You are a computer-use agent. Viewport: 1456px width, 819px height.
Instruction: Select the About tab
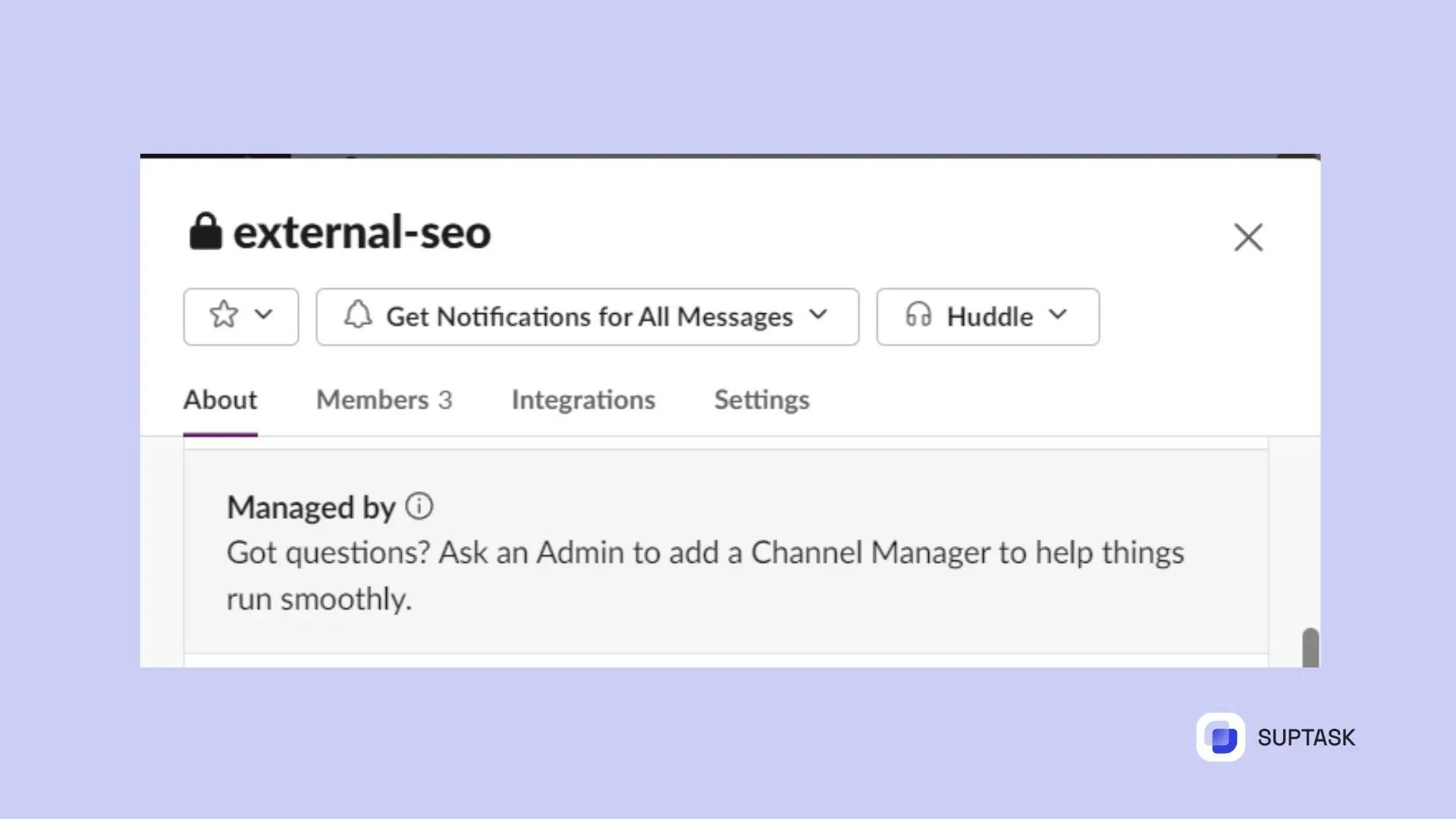(220, 400)
